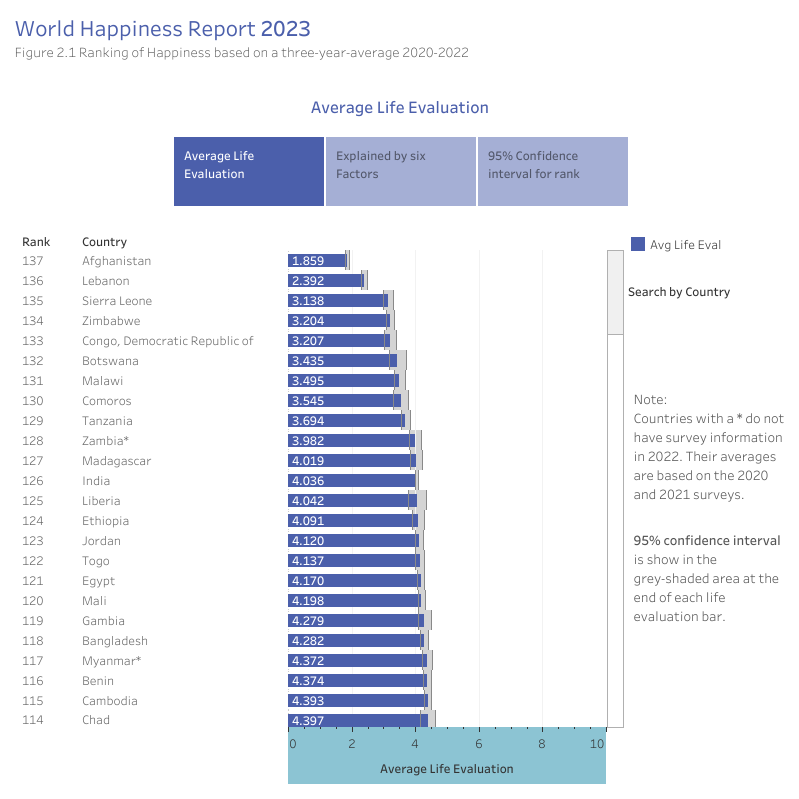Switch to Explained by six Factors tab
The image size is (799, 799).
(x=401, y=172)
